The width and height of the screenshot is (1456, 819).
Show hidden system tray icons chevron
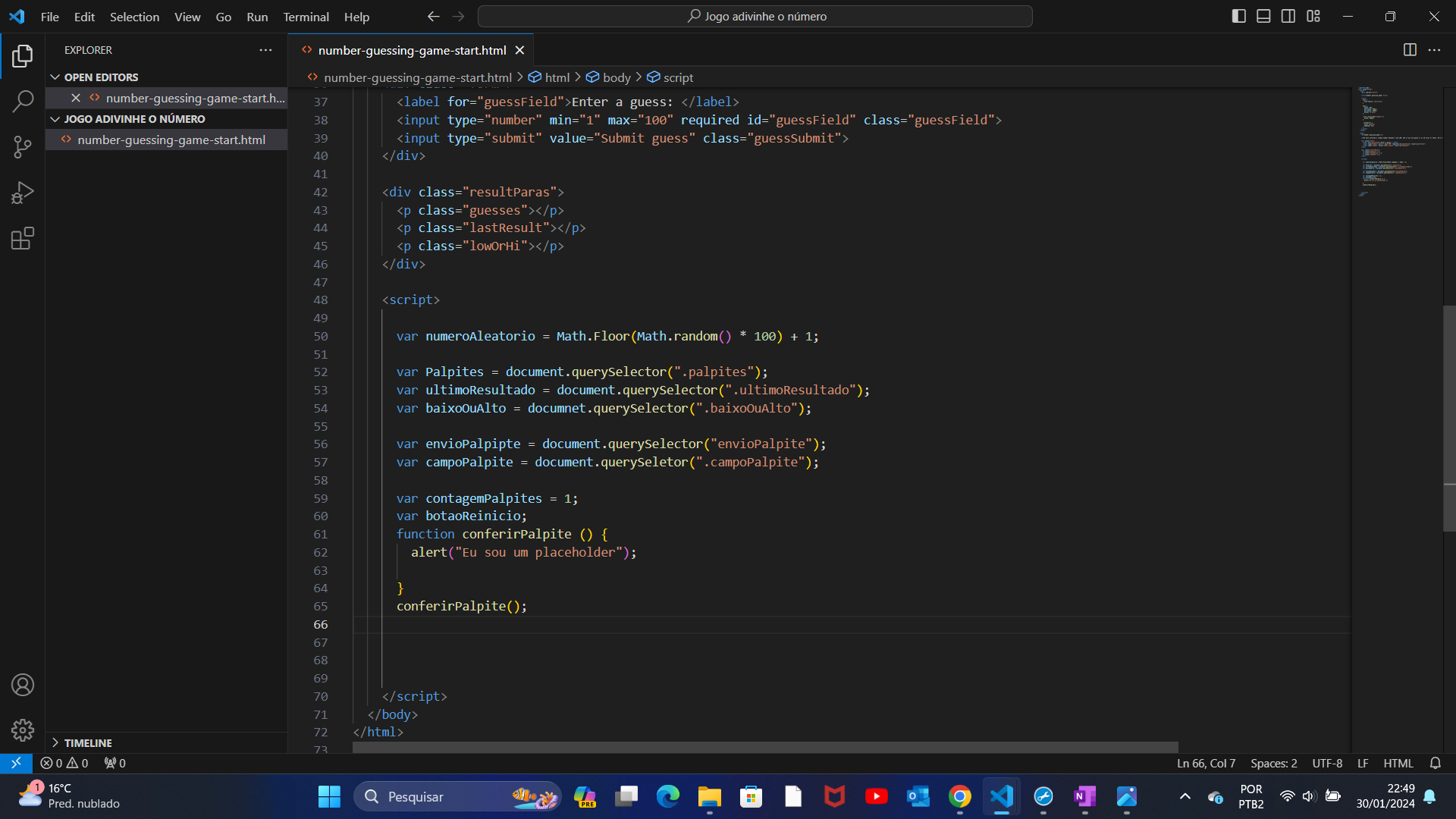(x=1185, y=796)
